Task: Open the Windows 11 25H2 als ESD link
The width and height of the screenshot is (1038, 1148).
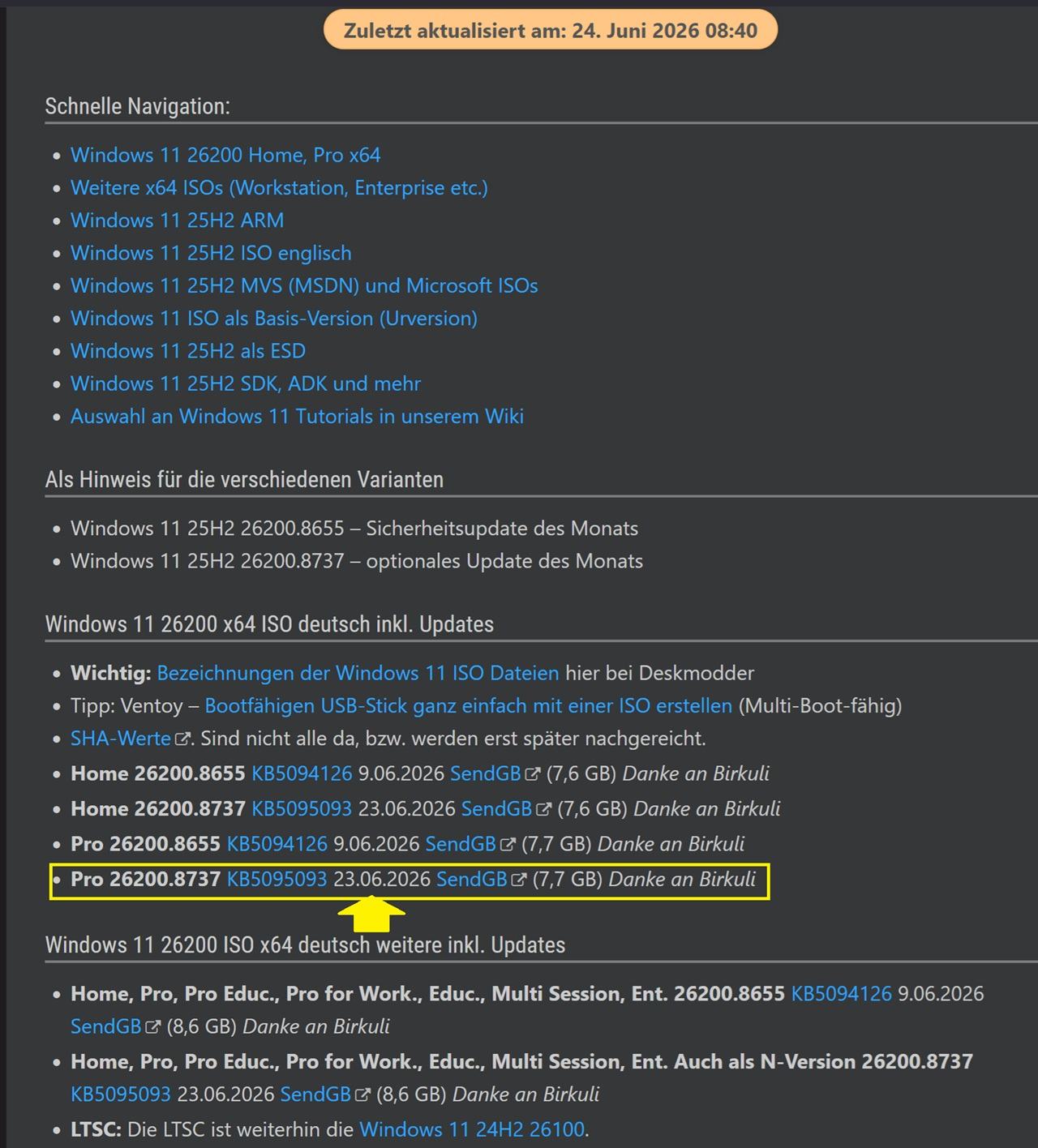Action: coord(188,350)
